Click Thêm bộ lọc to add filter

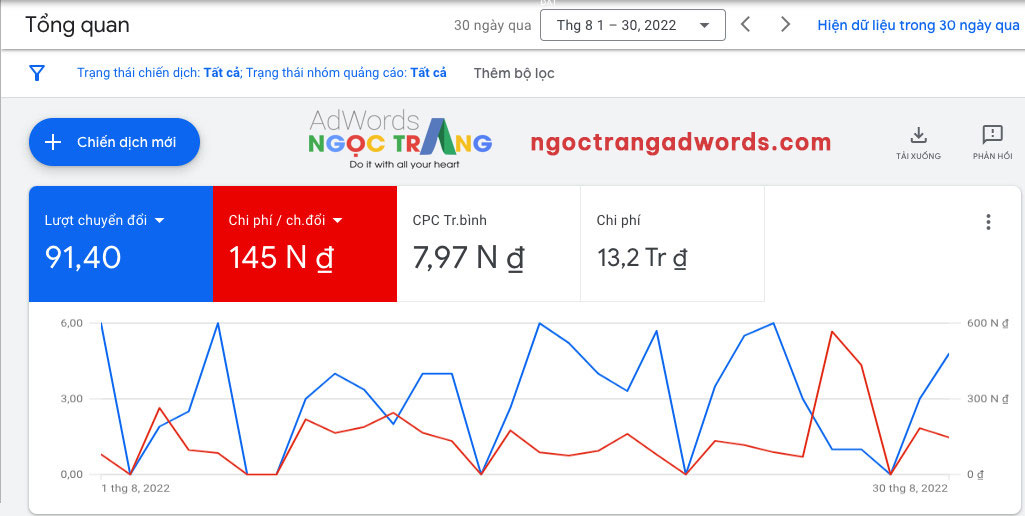(514, 73)
